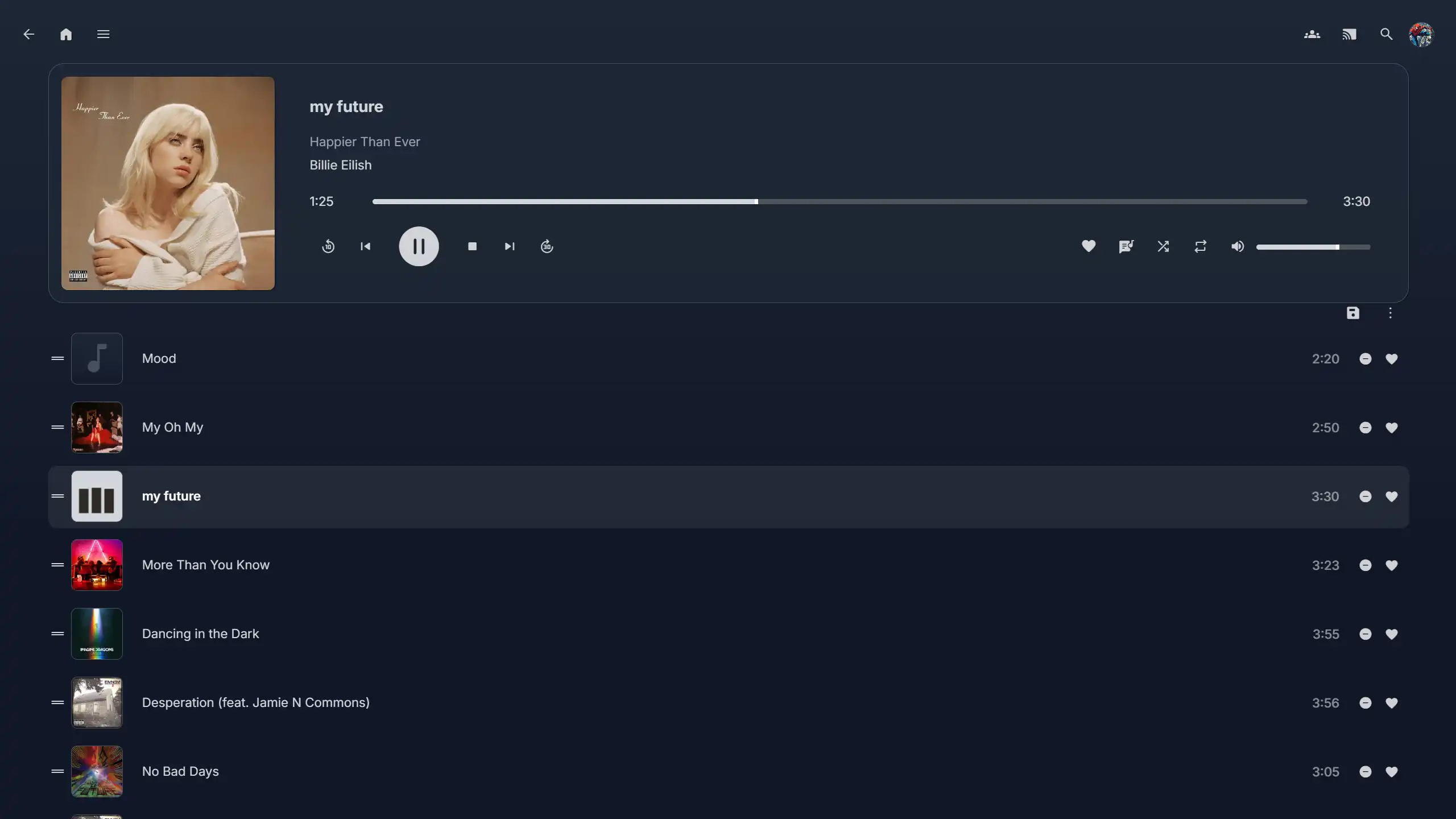Mute the volume
The width and height of the screenshot is (1456, 819).
click(1238, 246)
